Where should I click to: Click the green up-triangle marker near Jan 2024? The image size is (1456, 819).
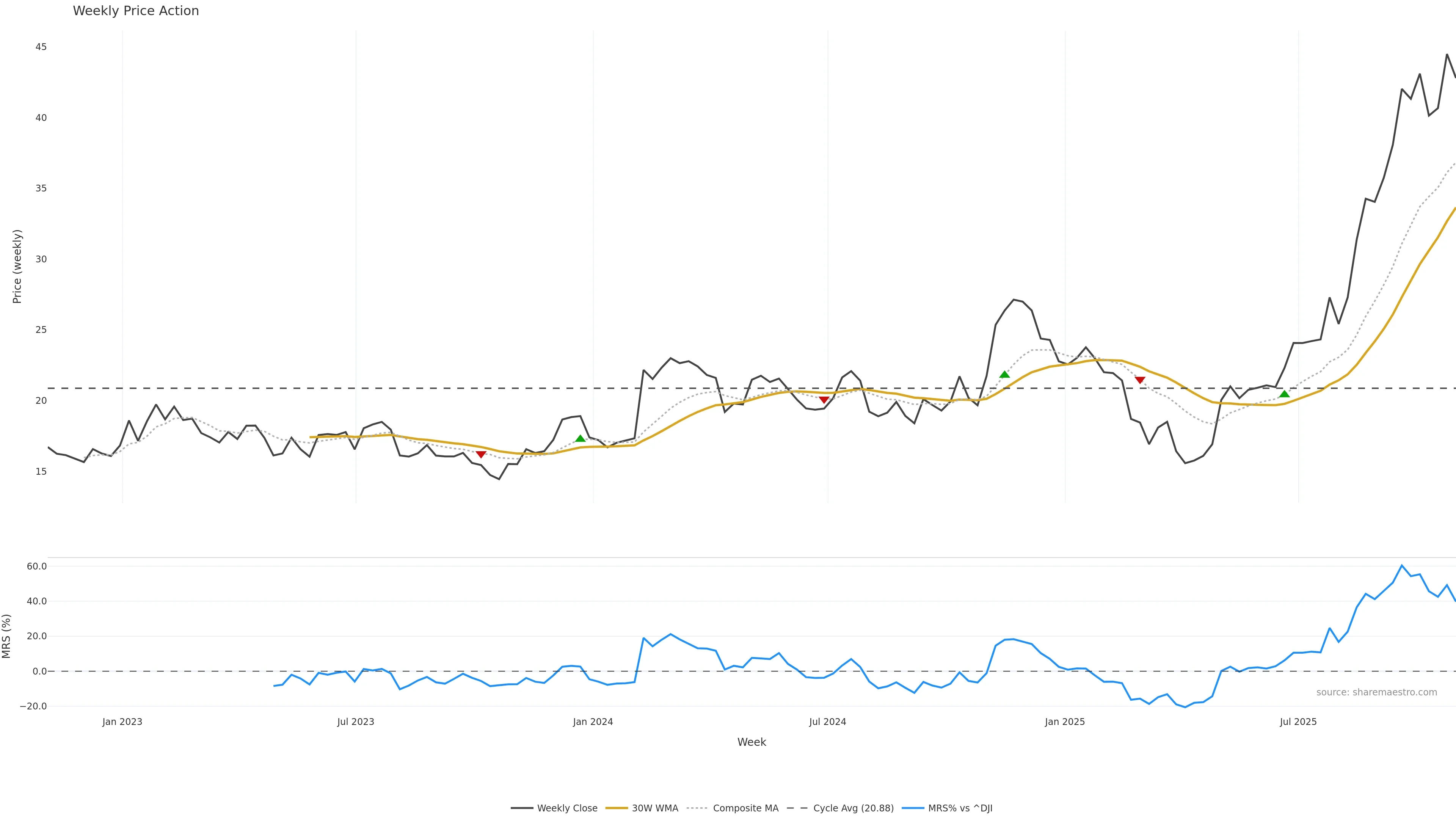[x=580, y=439]
